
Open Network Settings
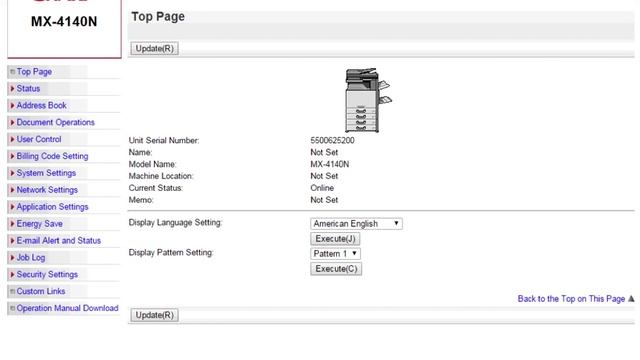[47, 190]
